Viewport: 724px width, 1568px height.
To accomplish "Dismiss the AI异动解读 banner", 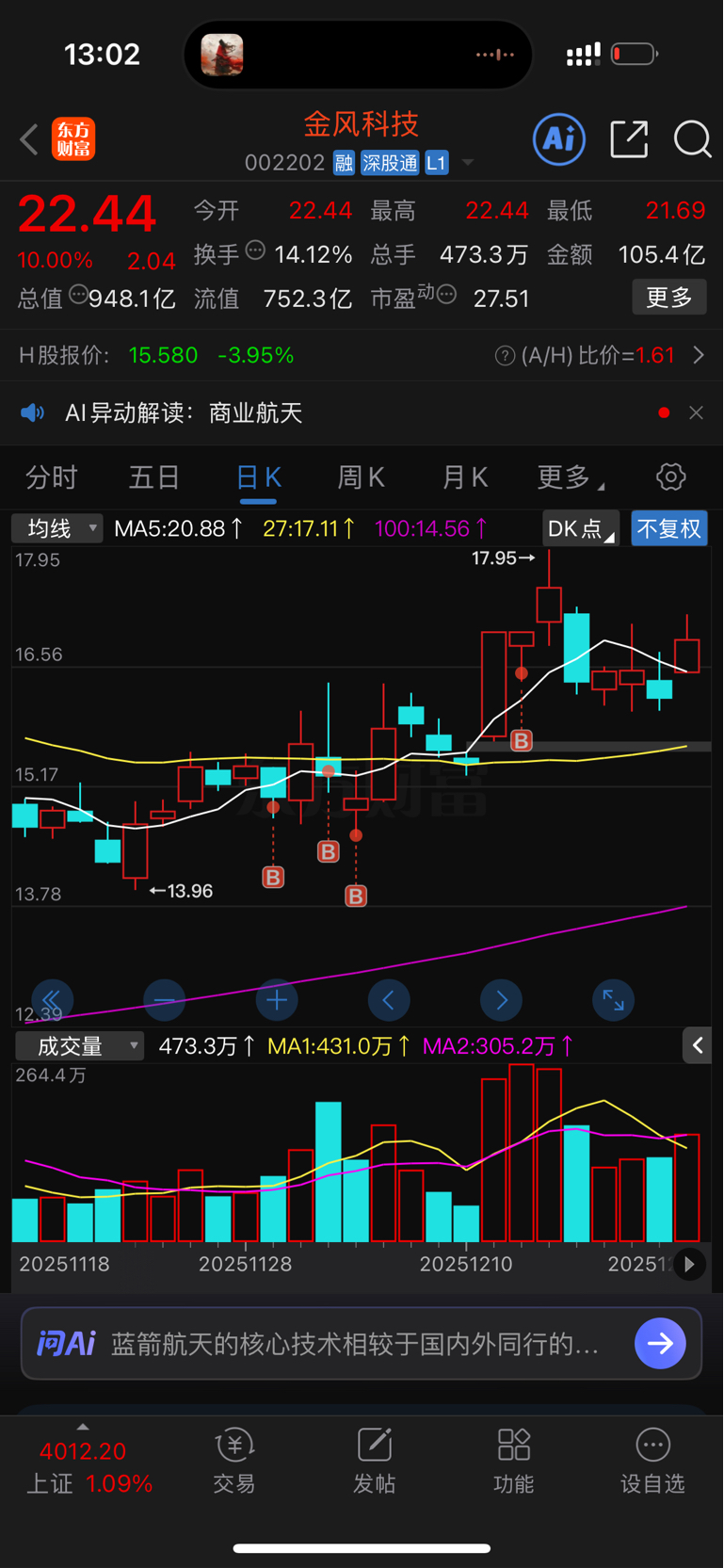I will point(696,412).
